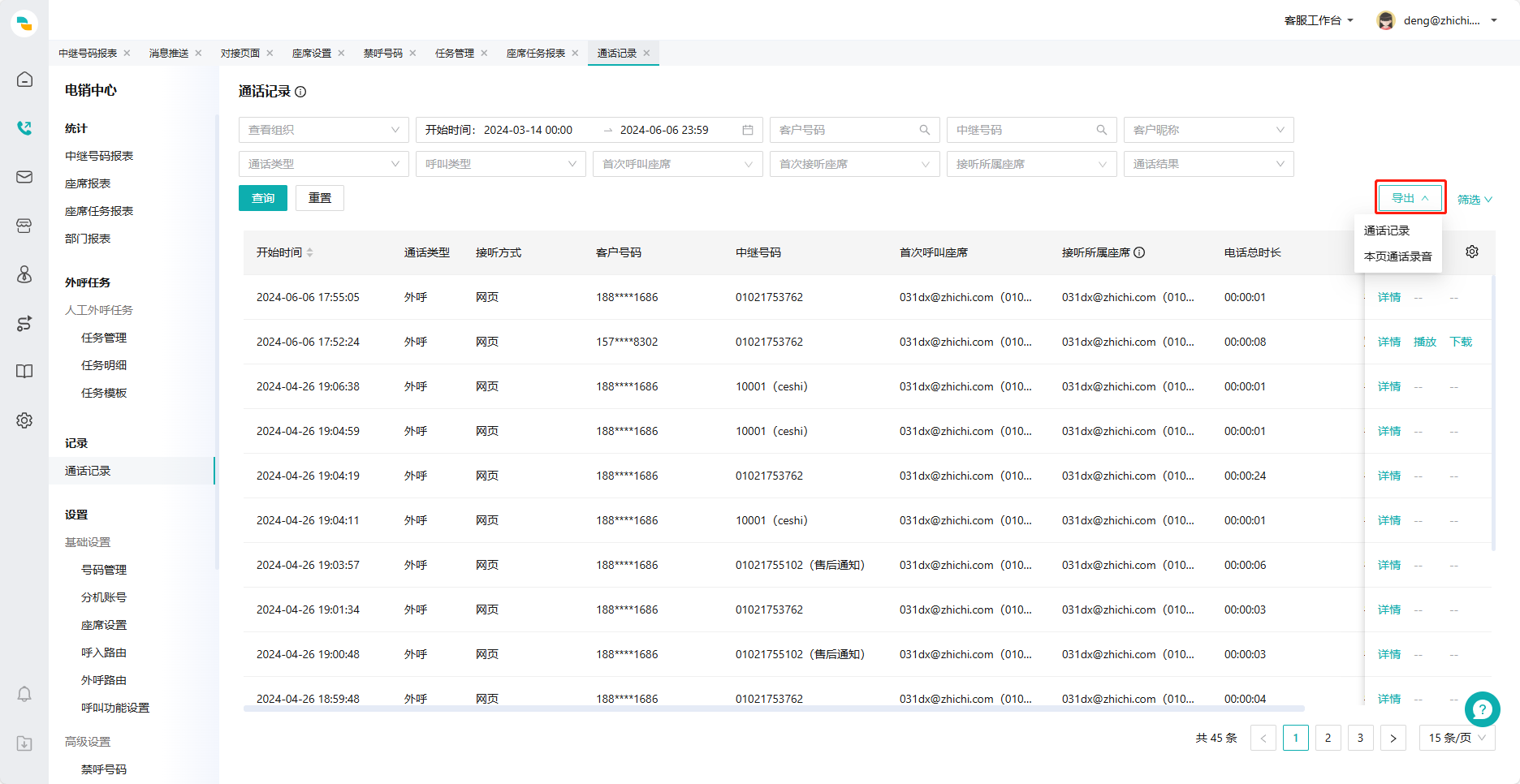Open 详情 for 2024-06-06 17:55:05 call

click(1389, 297)
